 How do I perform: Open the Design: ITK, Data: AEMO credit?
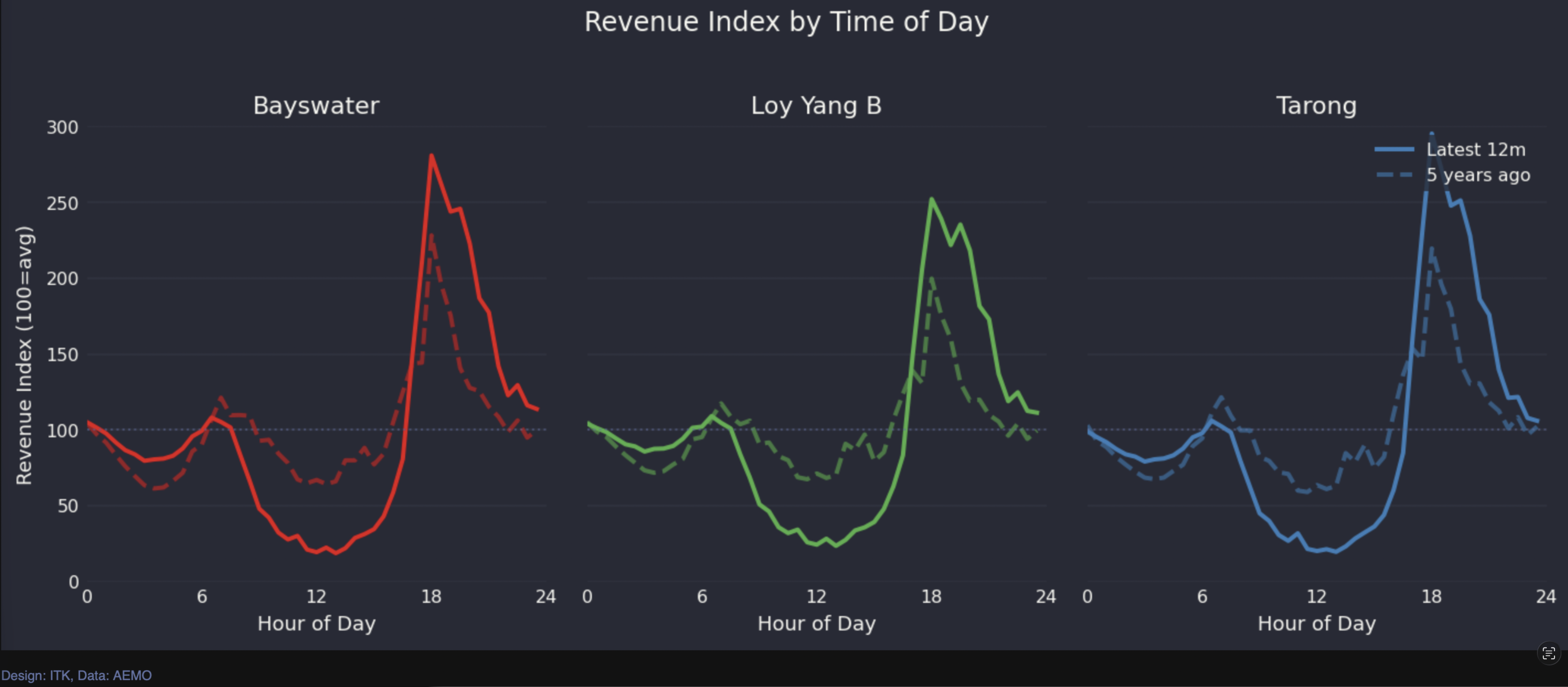76,675
